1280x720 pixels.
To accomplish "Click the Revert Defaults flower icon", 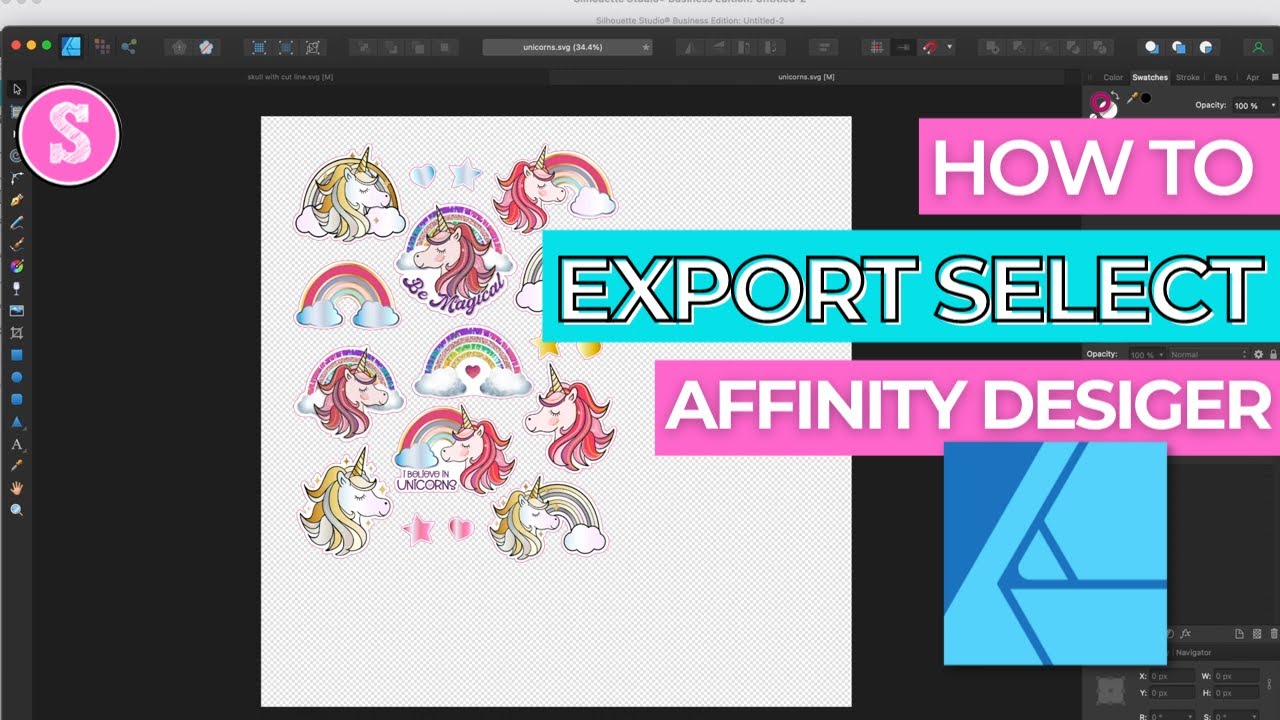I will pos(206,47).
